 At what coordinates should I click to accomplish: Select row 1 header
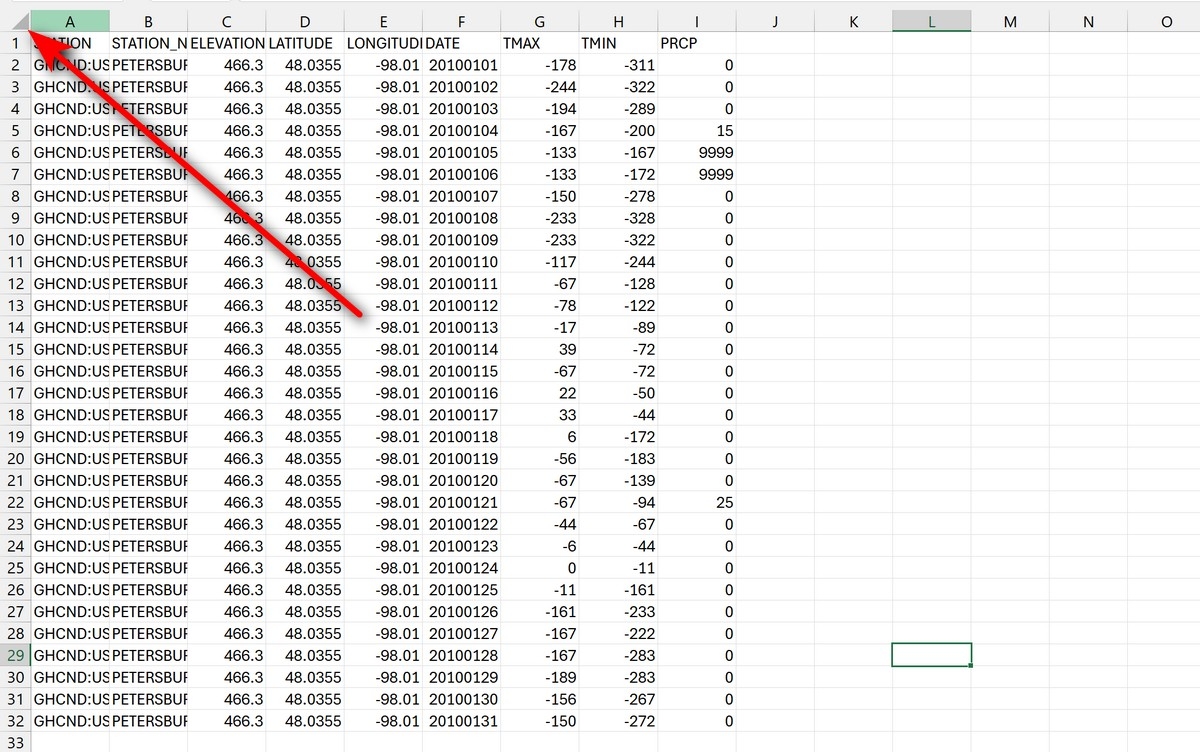click(15, 43)
